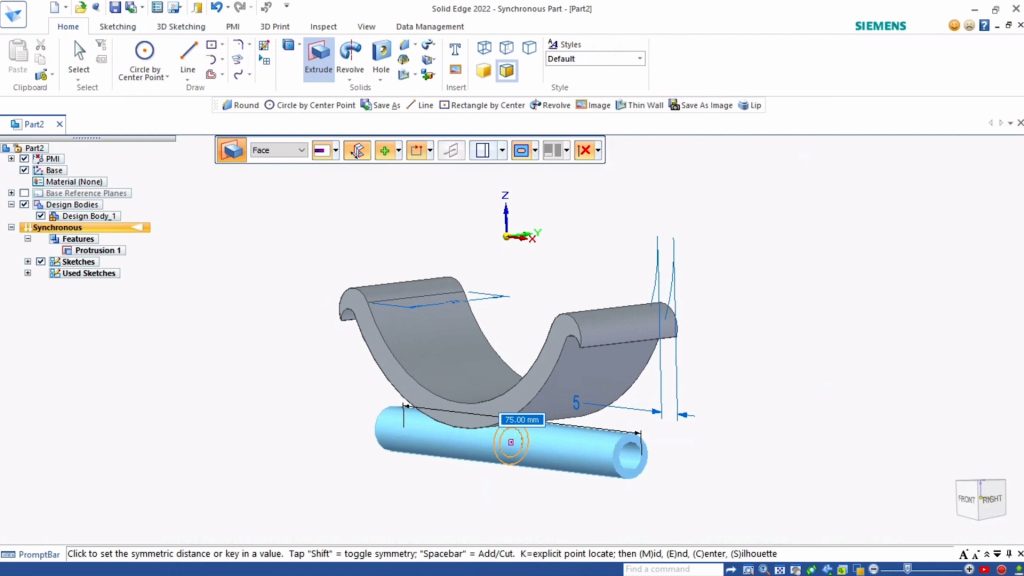Expand the Used Sketches node
This screenshot has height=576, width=1024.
pos(27,273)
